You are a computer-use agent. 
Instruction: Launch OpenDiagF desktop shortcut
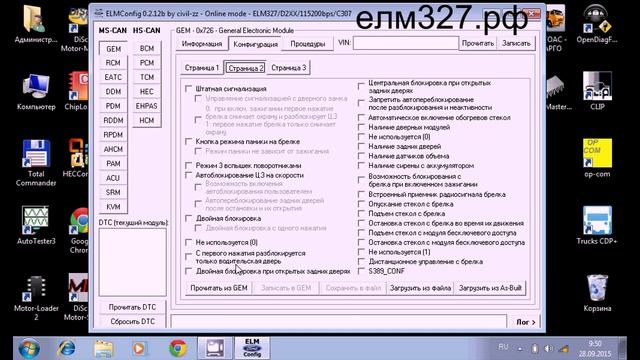[597, 24]
